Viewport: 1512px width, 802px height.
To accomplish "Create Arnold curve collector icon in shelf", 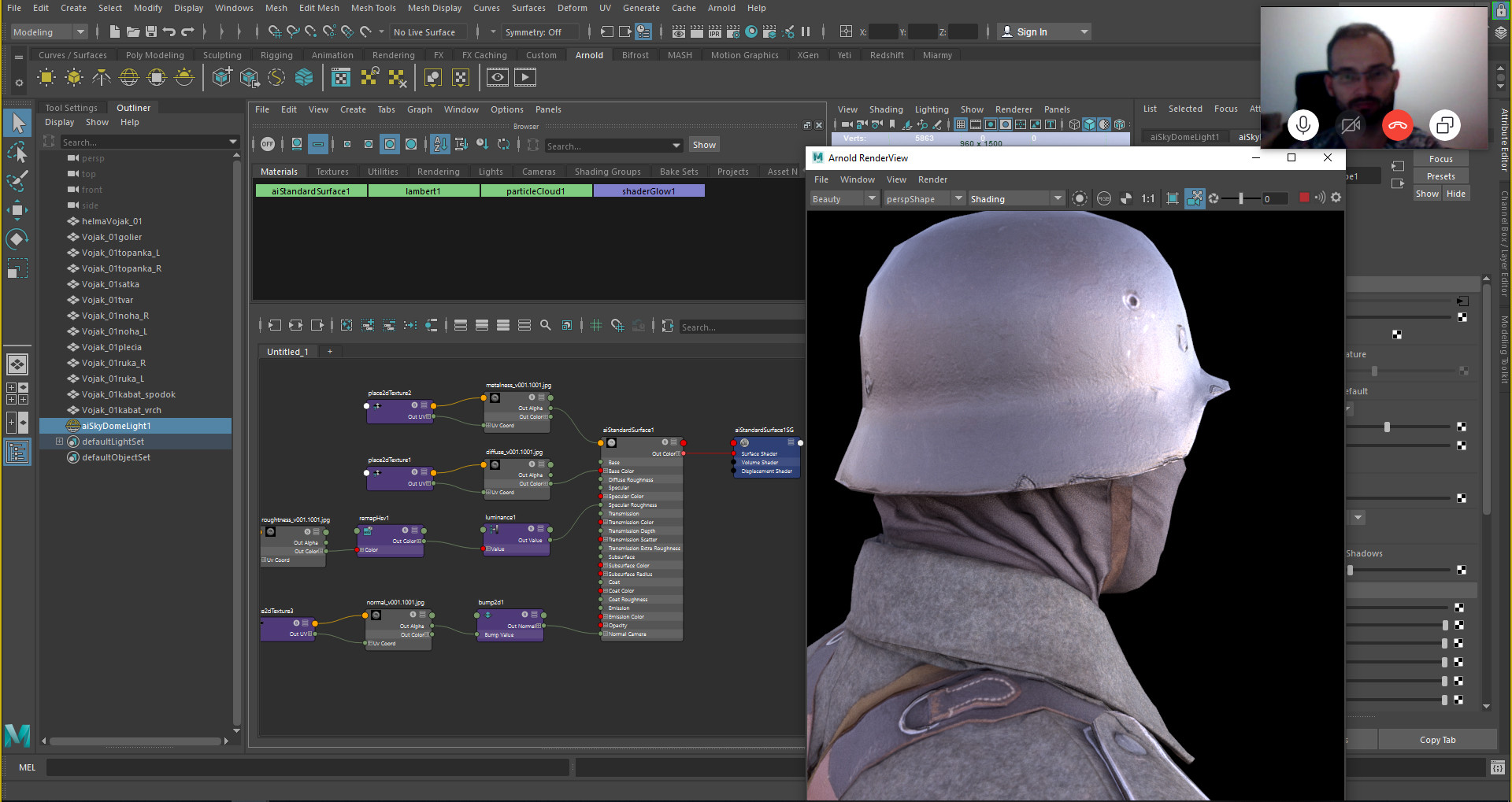I will 276,77.
